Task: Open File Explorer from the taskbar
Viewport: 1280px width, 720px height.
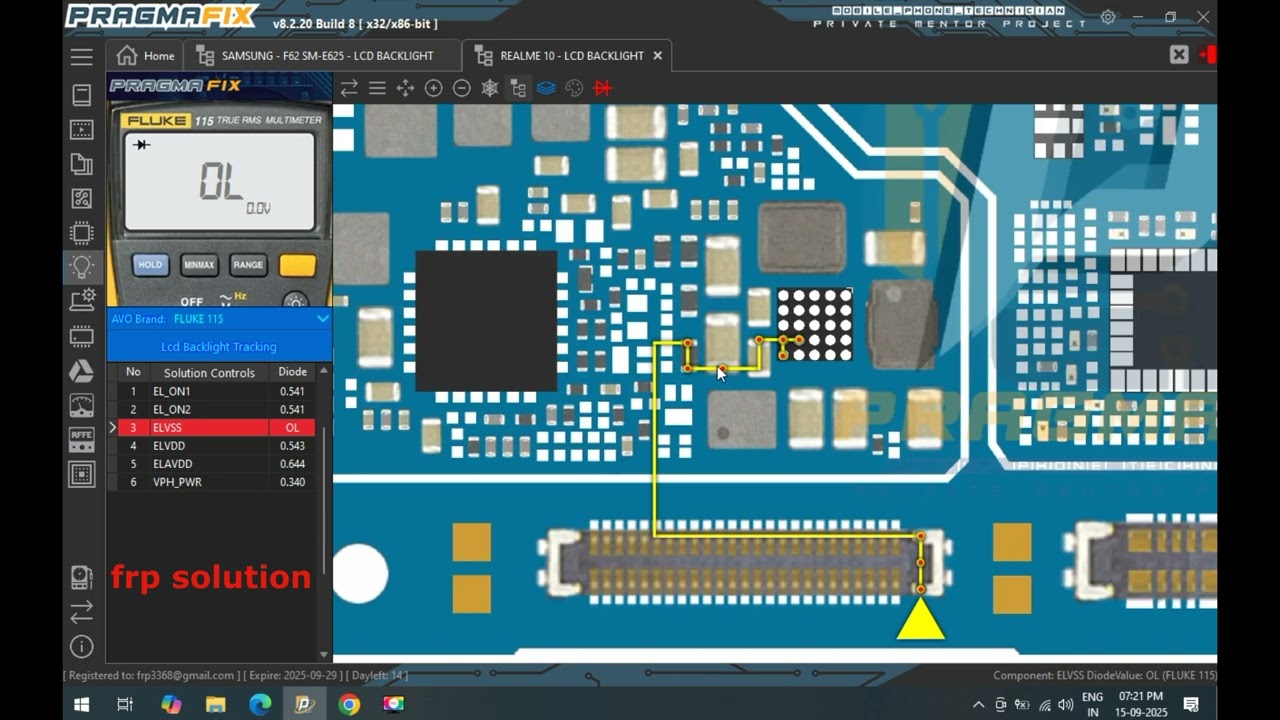Action: pos(215,704)
